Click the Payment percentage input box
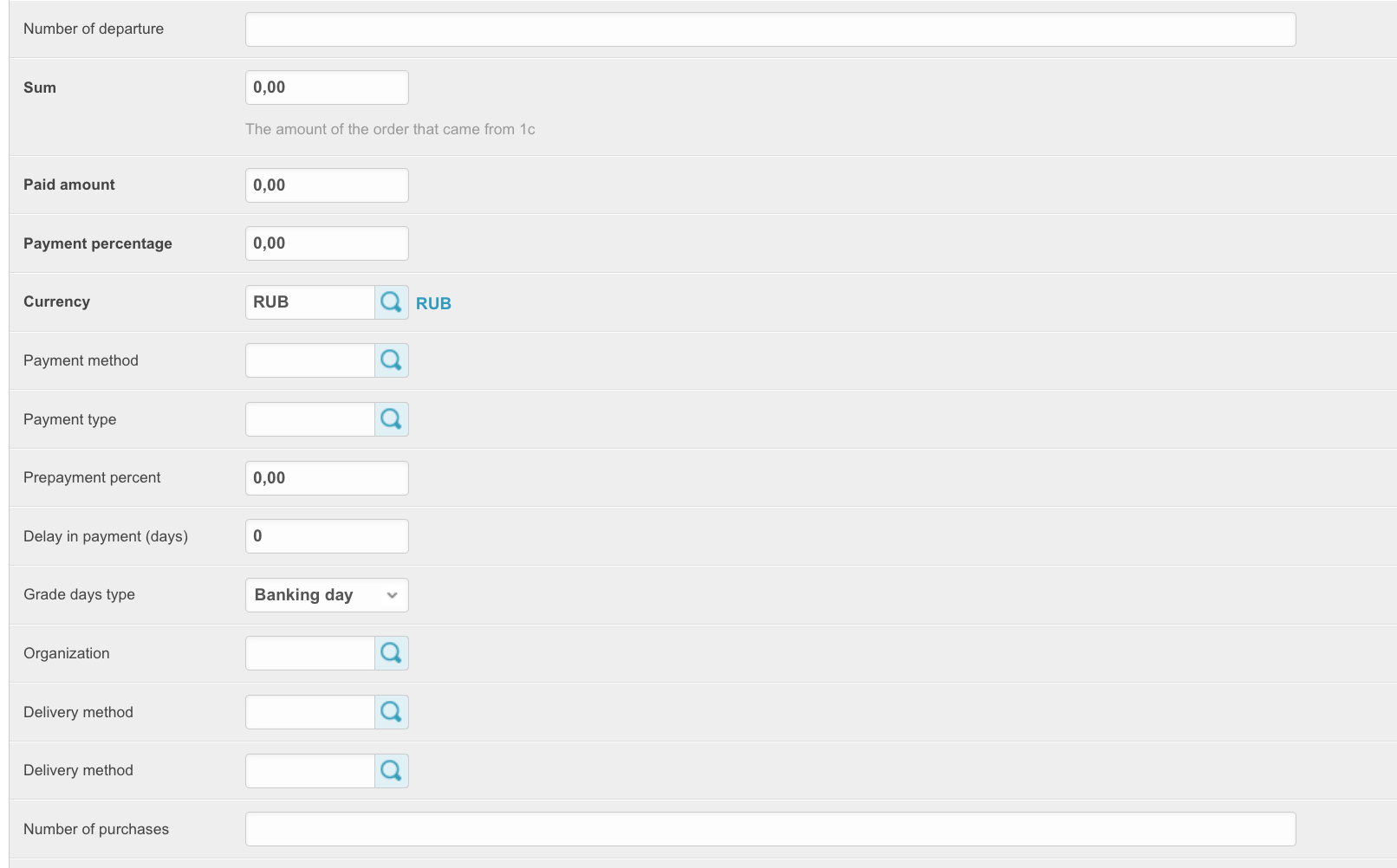This screenshot has height=868, width=1397. click(x=327, y=243)
